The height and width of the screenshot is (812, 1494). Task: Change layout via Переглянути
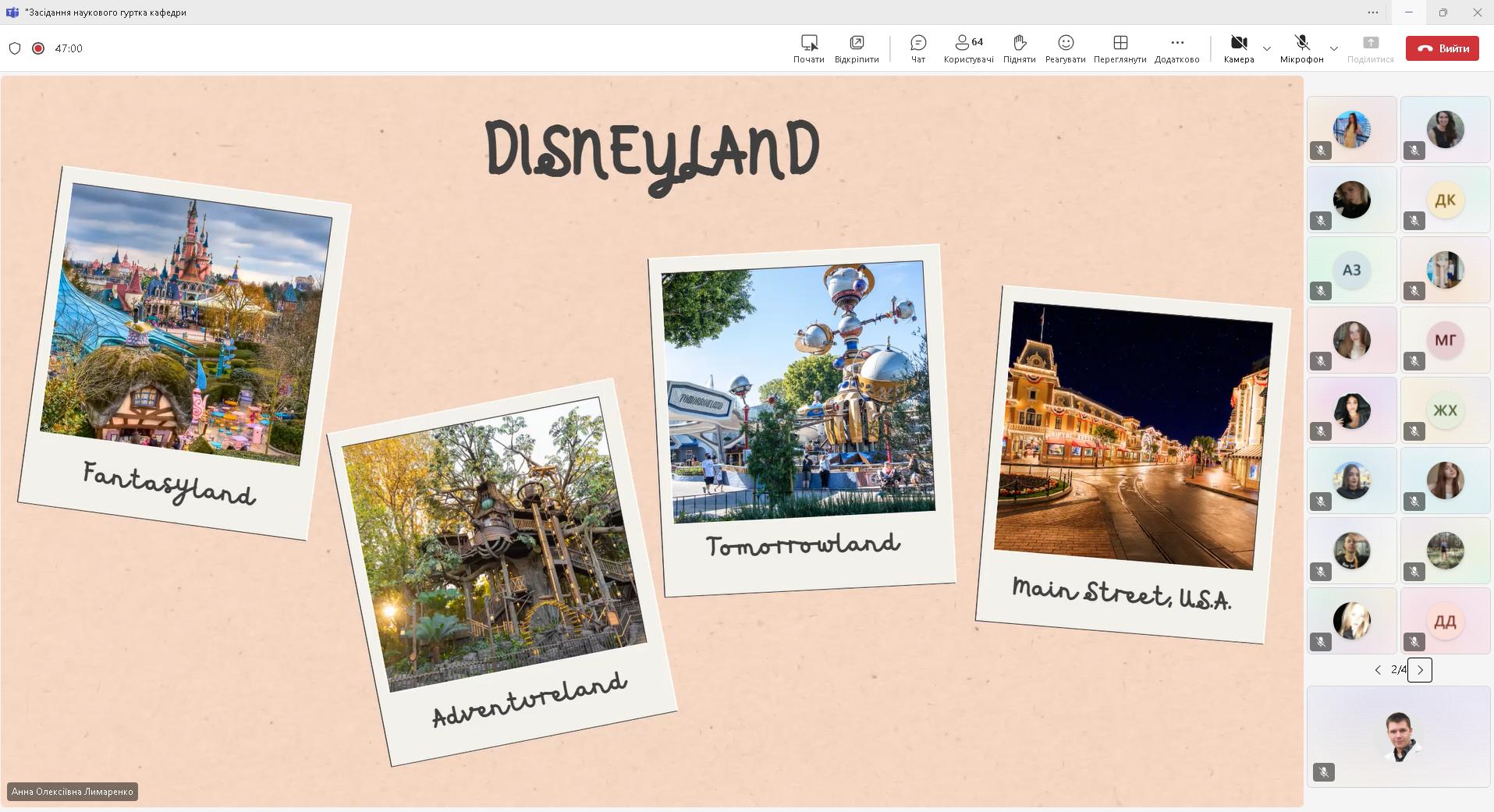[x=1120, y=48]
